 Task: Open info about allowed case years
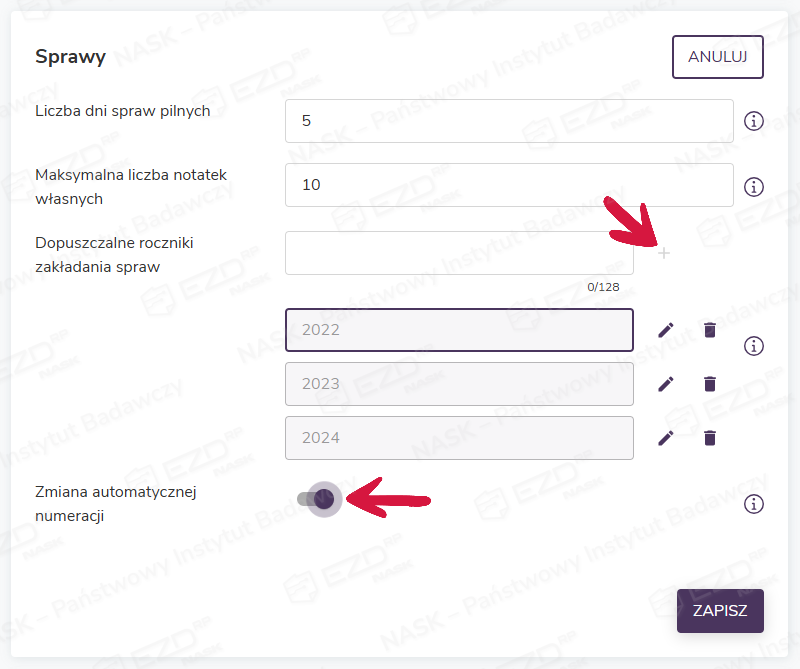point(754,346)
